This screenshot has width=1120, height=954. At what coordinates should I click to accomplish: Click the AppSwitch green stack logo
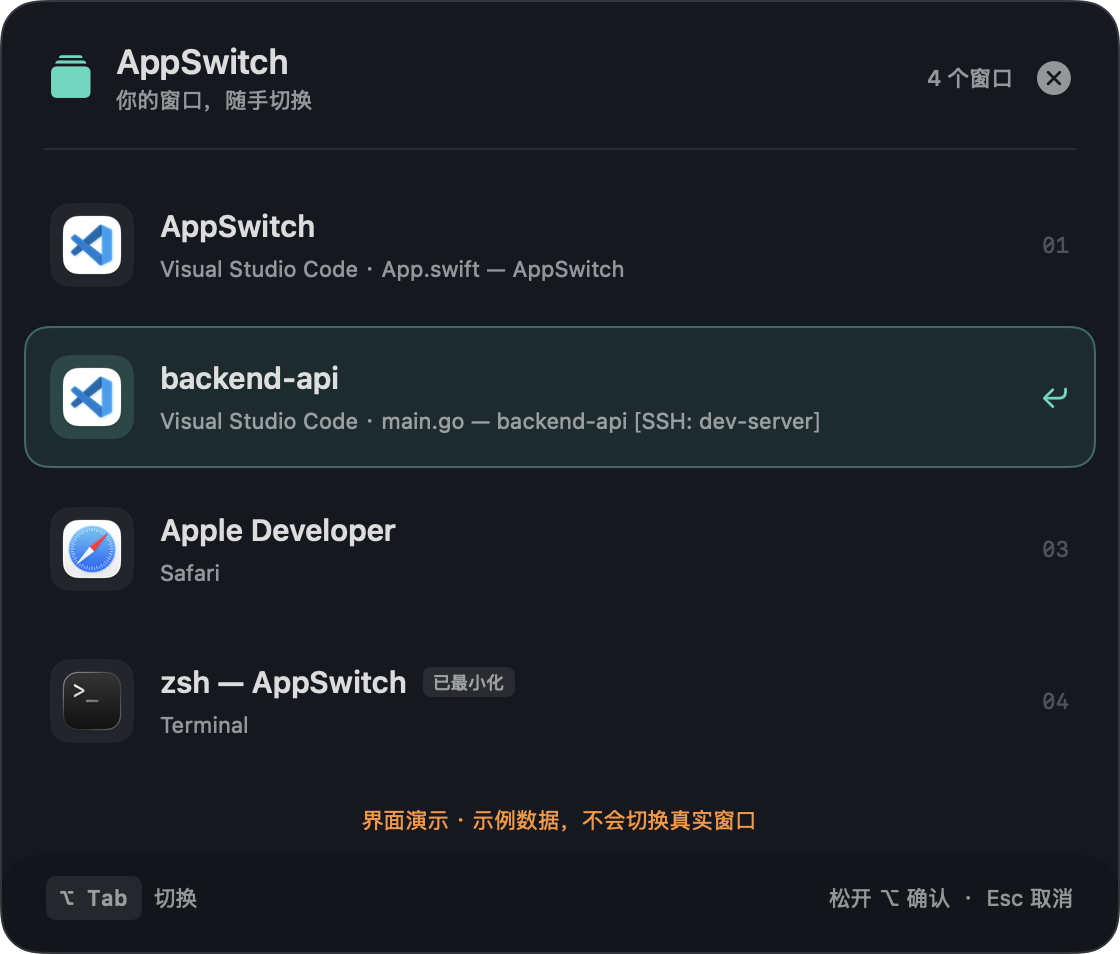click(71, 76)
